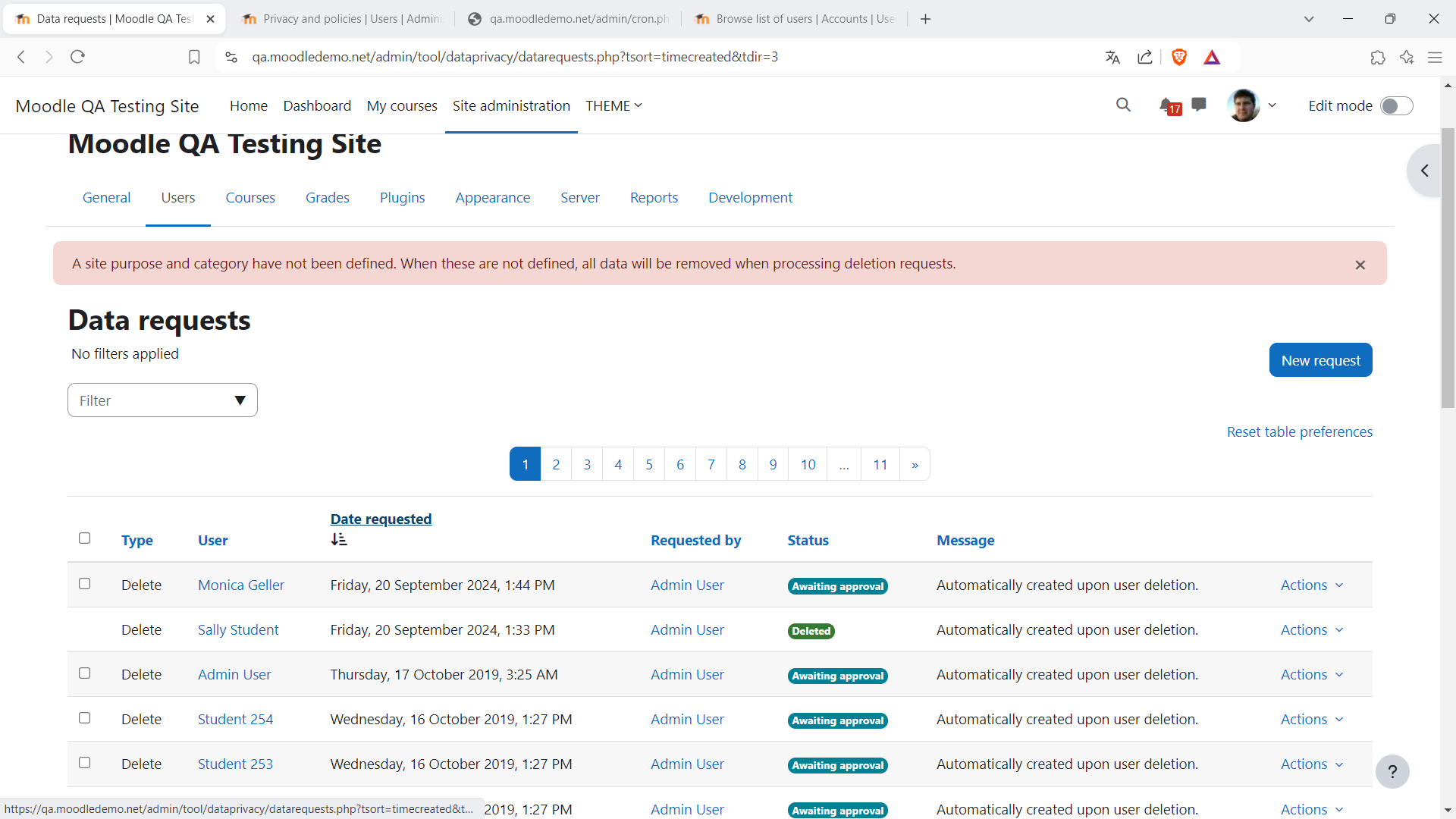Viewport: 1456px width, 819px height.
Task: Open the block drawer arrow
Action: 1425,171
